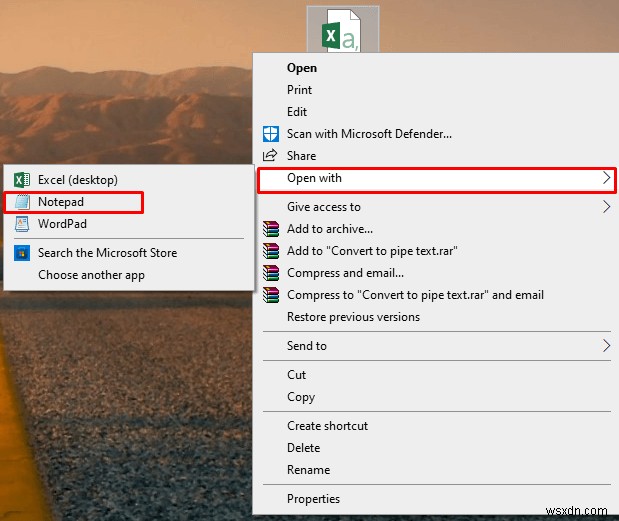This screenshot has width=619, height=521.
Task: Click the Notepad icon in the submenu
Action: [22, 202]
